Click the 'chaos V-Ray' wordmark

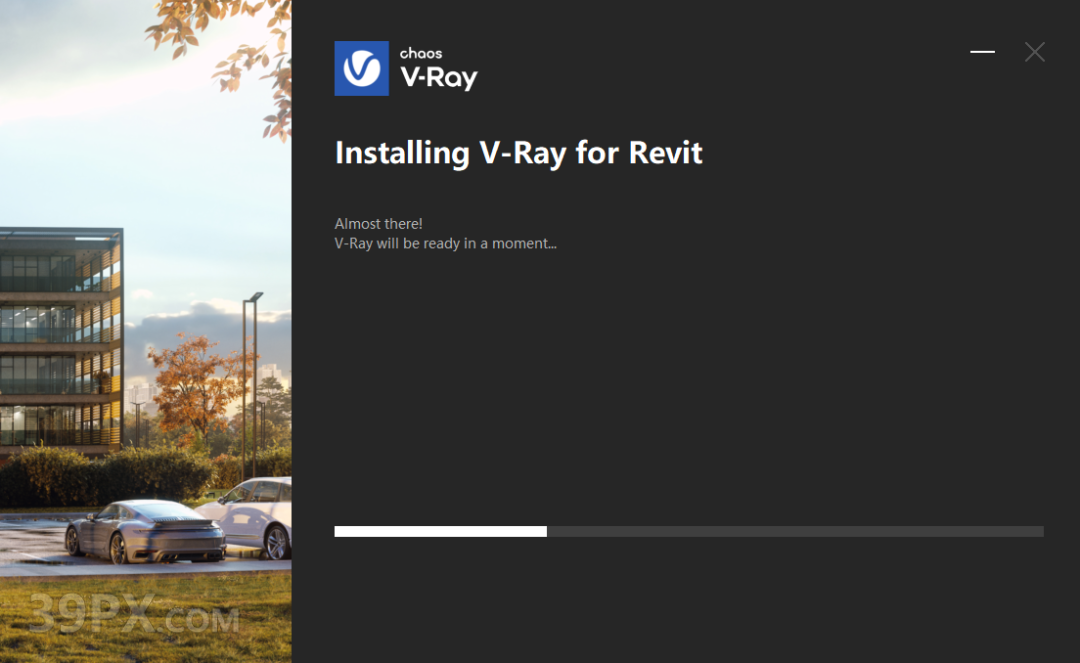coord(439,69)
